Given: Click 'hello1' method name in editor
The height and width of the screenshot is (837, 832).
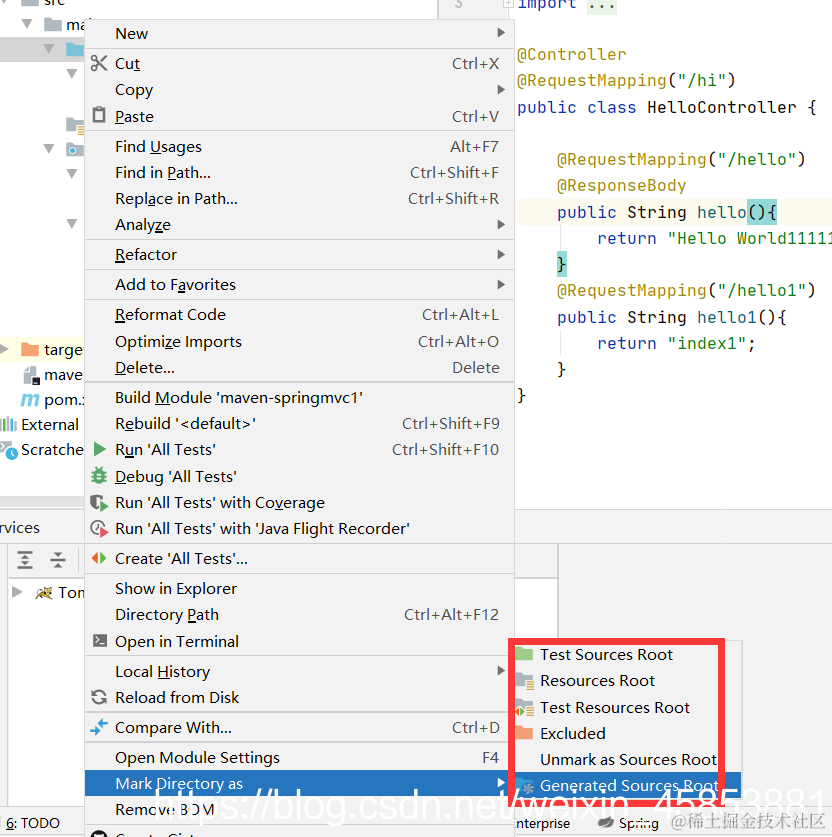Looking at the screenshot, I should point(727,317).
